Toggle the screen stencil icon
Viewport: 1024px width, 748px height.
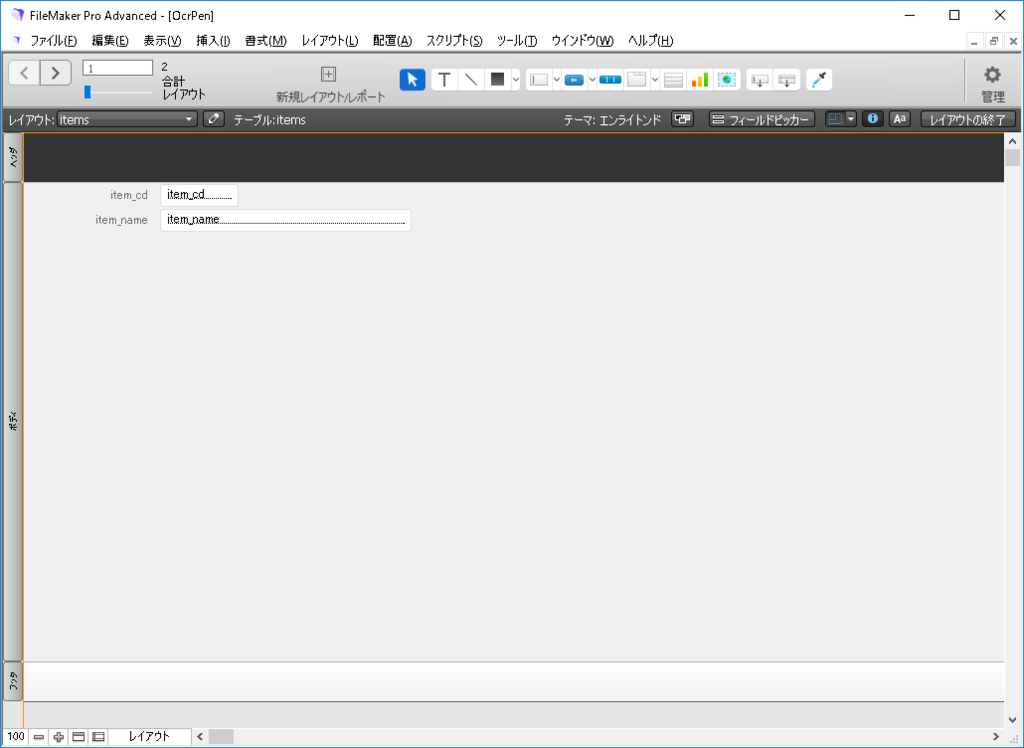click(835, 119)
